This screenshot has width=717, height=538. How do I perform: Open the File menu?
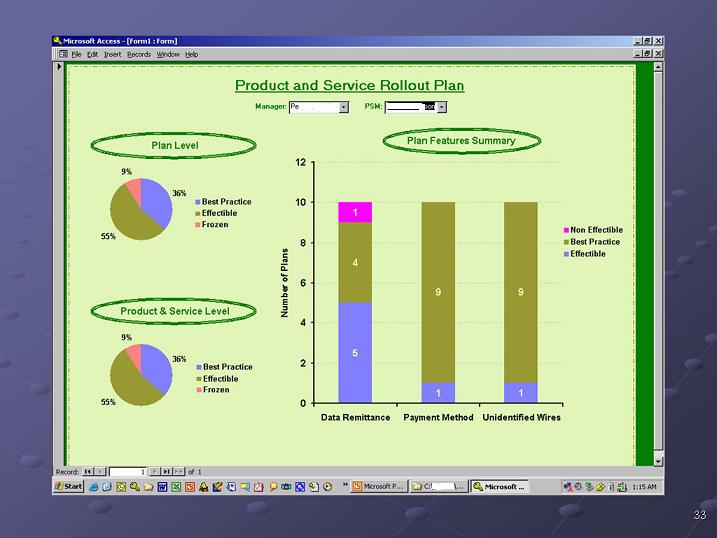[x=76, y=54]
